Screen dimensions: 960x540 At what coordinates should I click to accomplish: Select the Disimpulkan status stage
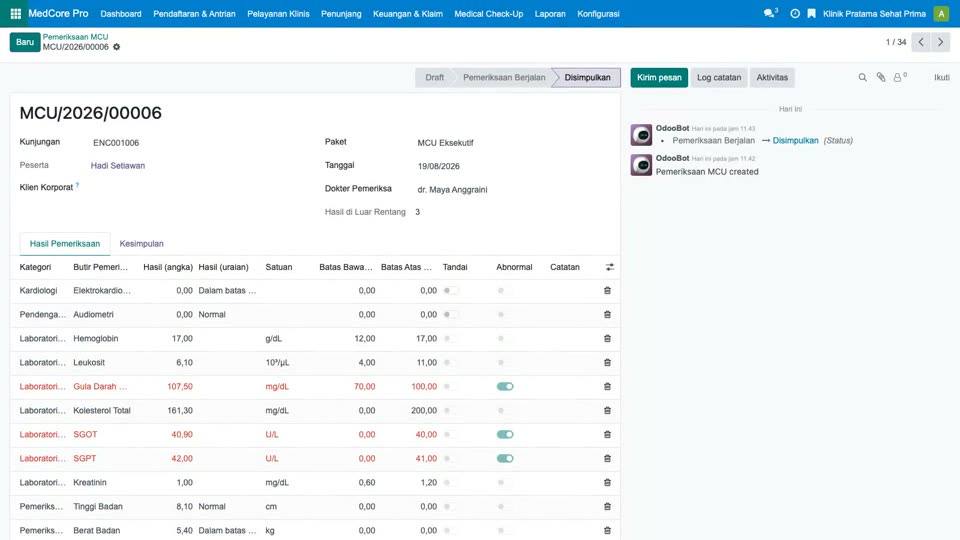(x=587, y=78)
